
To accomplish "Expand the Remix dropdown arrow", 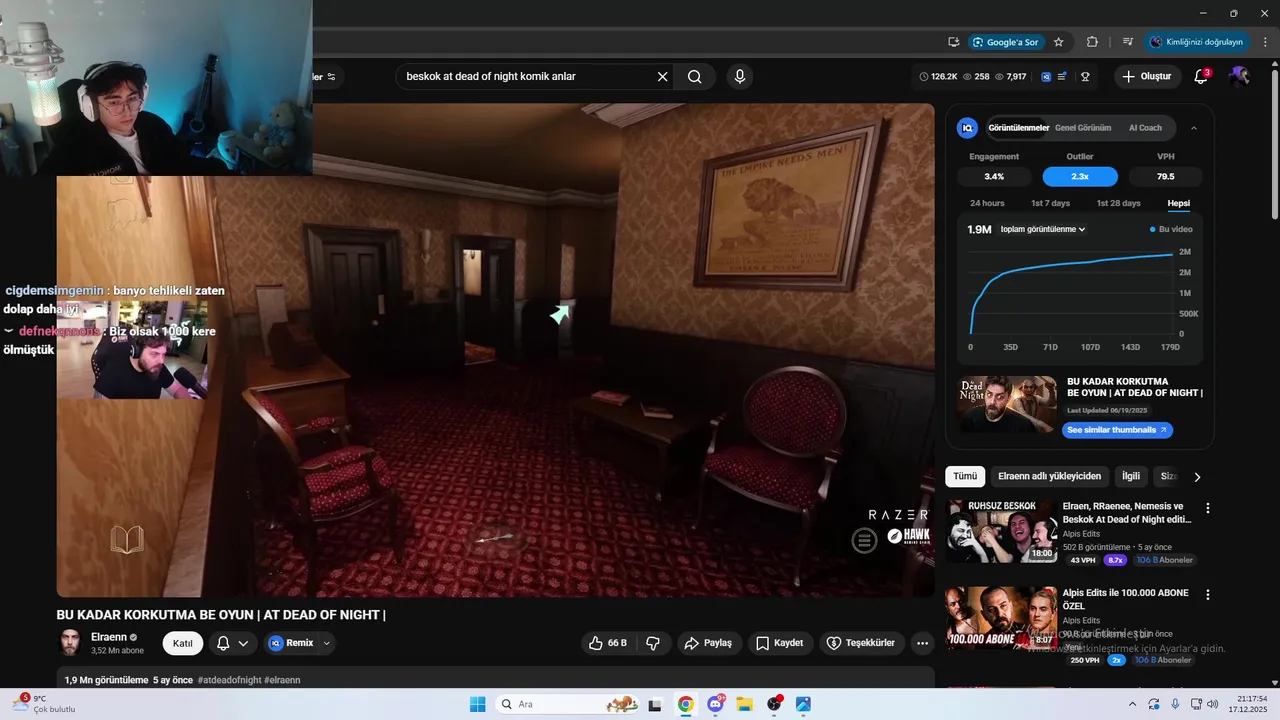I will (326, 643).
